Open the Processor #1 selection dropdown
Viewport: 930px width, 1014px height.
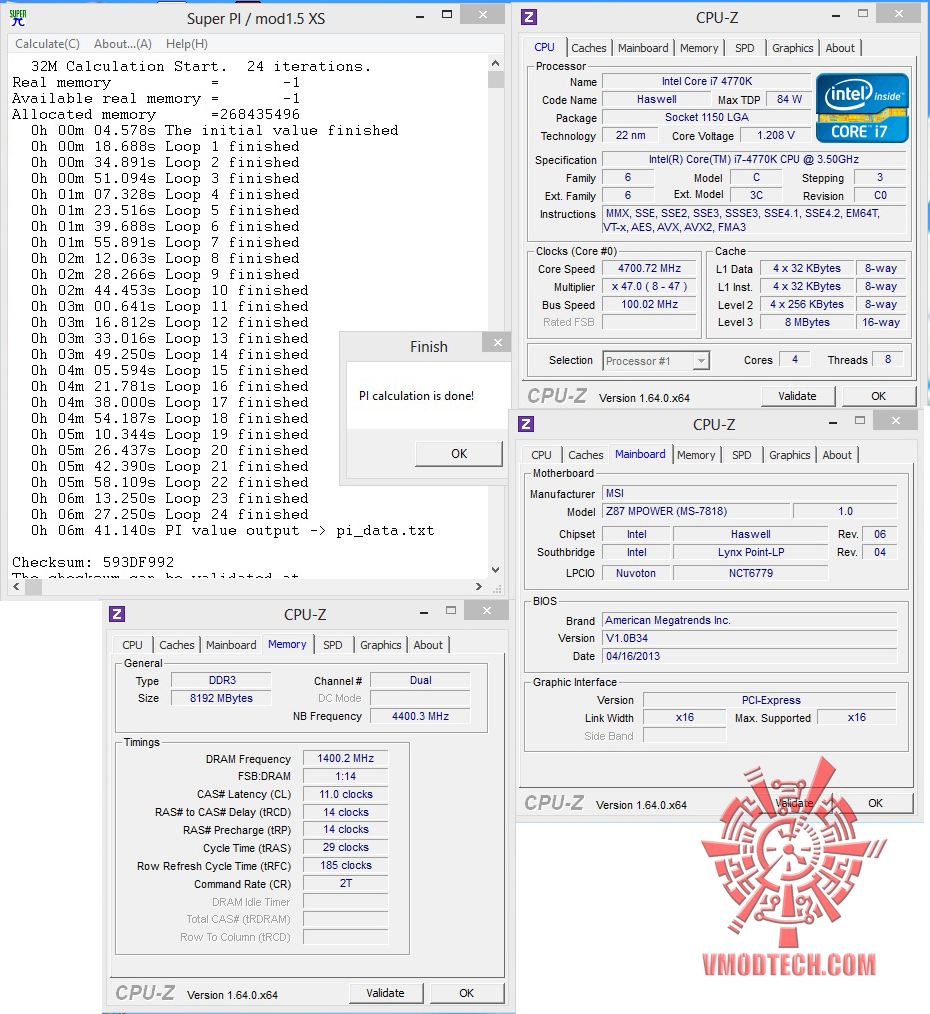[x=656, y=361]
